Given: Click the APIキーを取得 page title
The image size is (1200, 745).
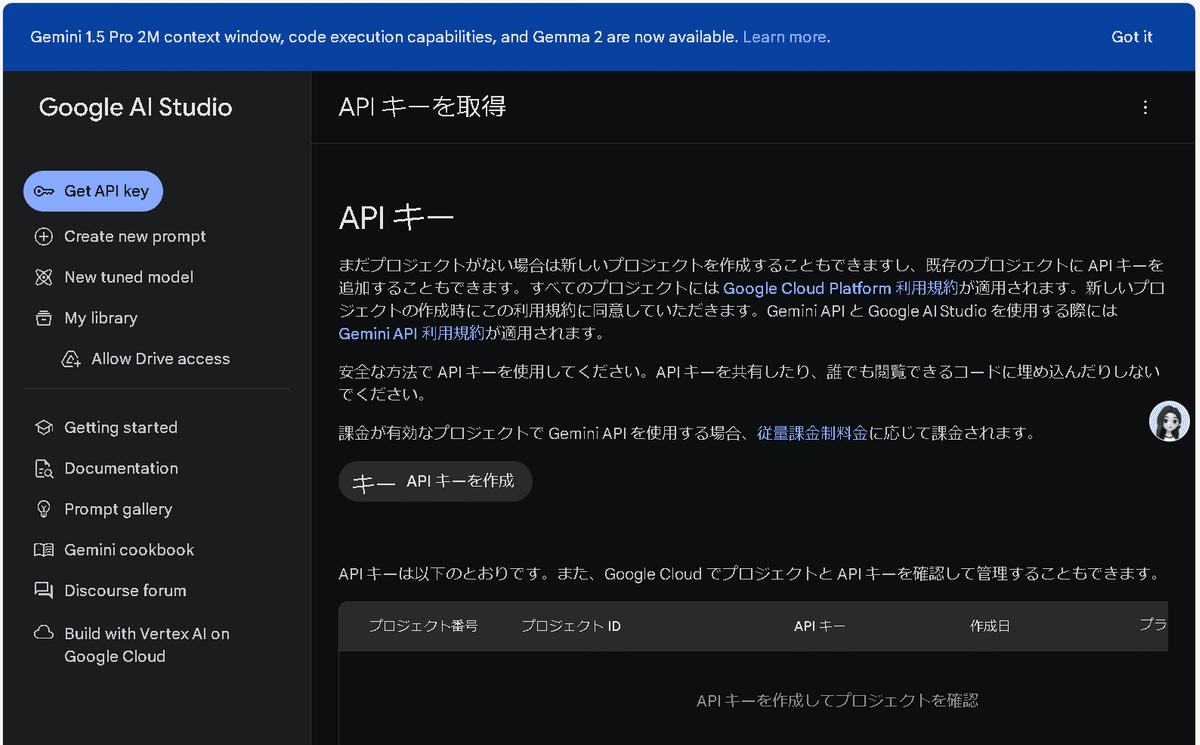Looking at the screenshot, I should coord(422,107).
